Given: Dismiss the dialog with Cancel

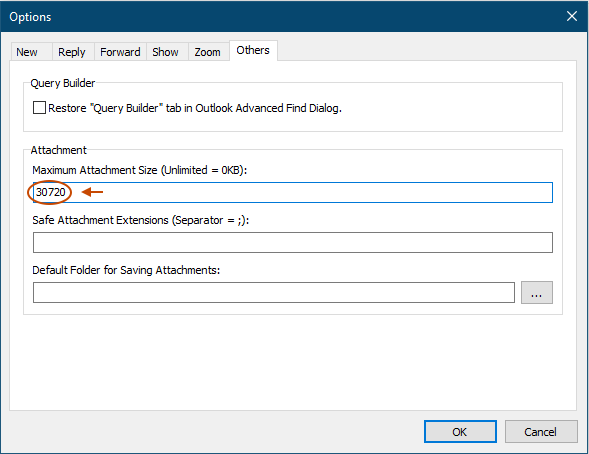Looking at the screenshot, I should click(541, 431).
